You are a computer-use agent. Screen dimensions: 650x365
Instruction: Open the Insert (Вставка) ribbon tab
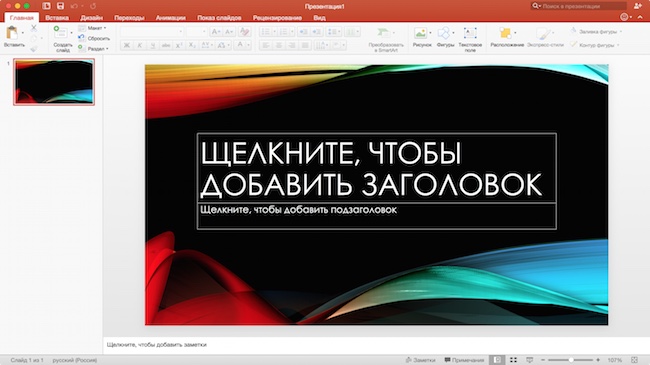click(57, 18)
